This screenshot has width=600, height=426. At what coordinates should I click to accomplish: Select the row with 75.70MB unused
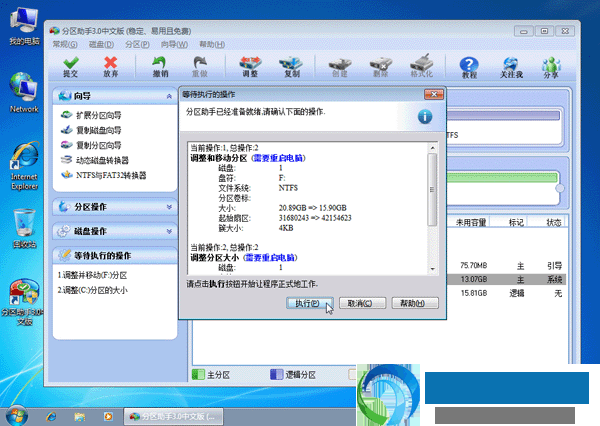tap(507, 266)
